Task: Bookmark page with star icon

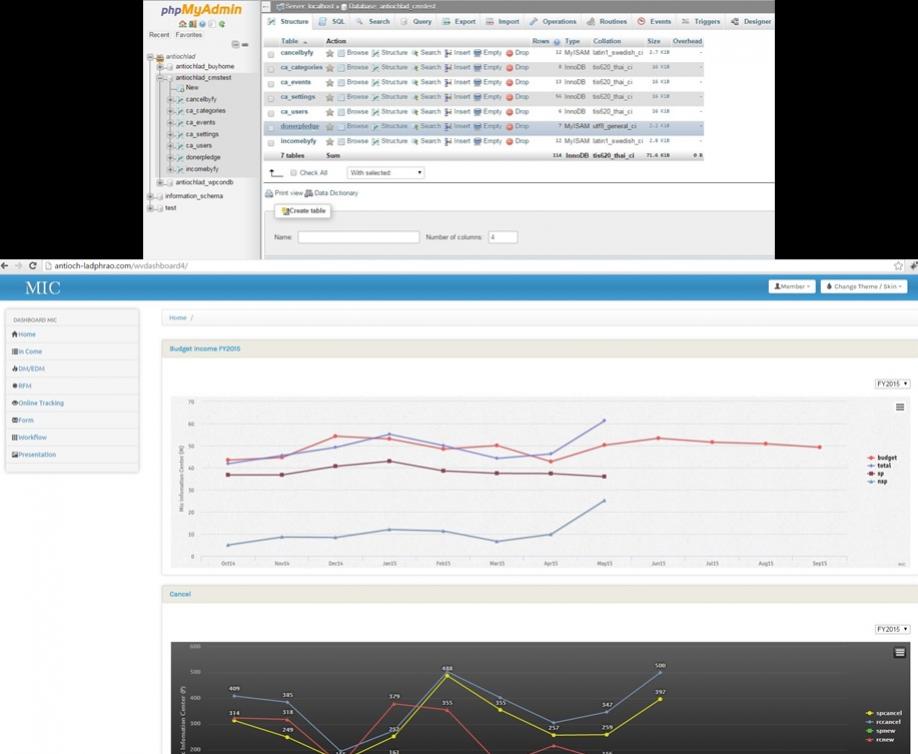Action: click(899, 266)
